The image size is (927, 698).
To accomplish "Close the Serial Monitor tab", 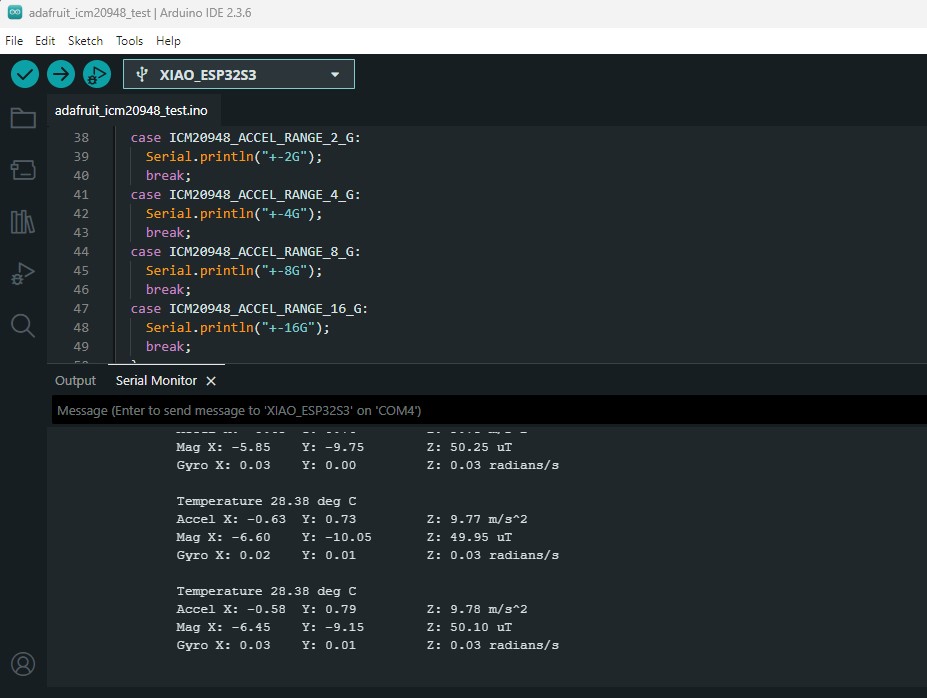I will pyautogui.click(x=211, y=381).
